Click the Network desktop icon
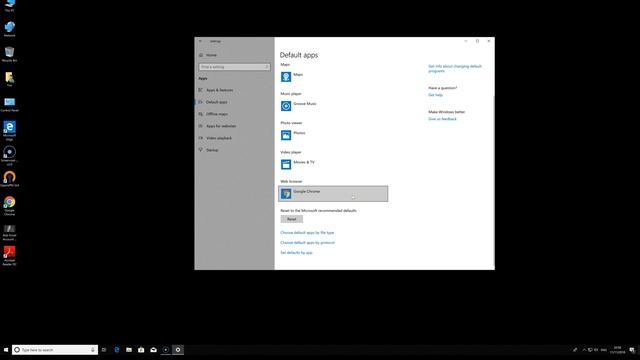 click(x=9, y=29)
